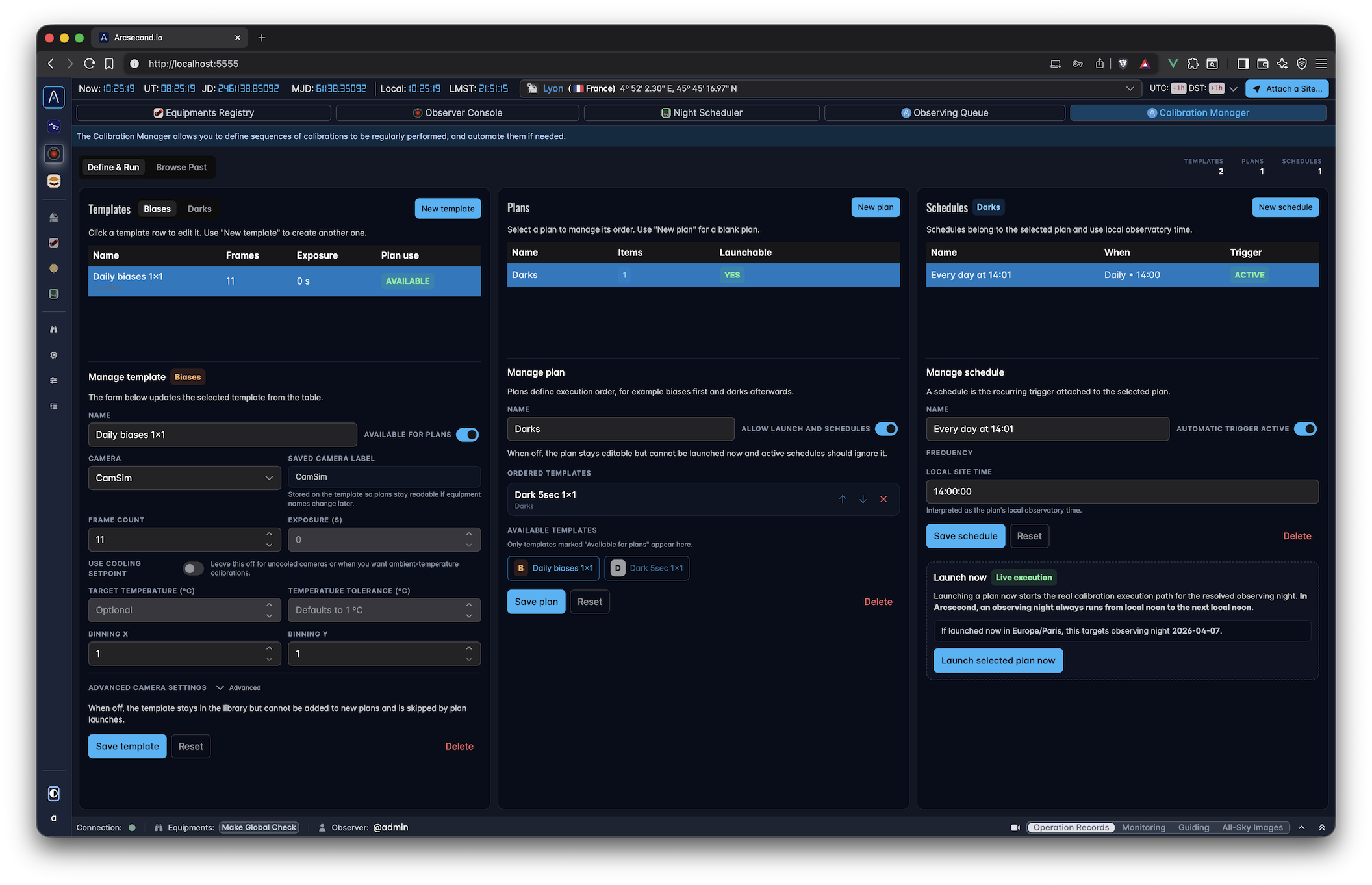Viewport: 1372px width, 885px height.
Task: Switch to the Night Scheduler tab
Action: [x=702, y=112]
